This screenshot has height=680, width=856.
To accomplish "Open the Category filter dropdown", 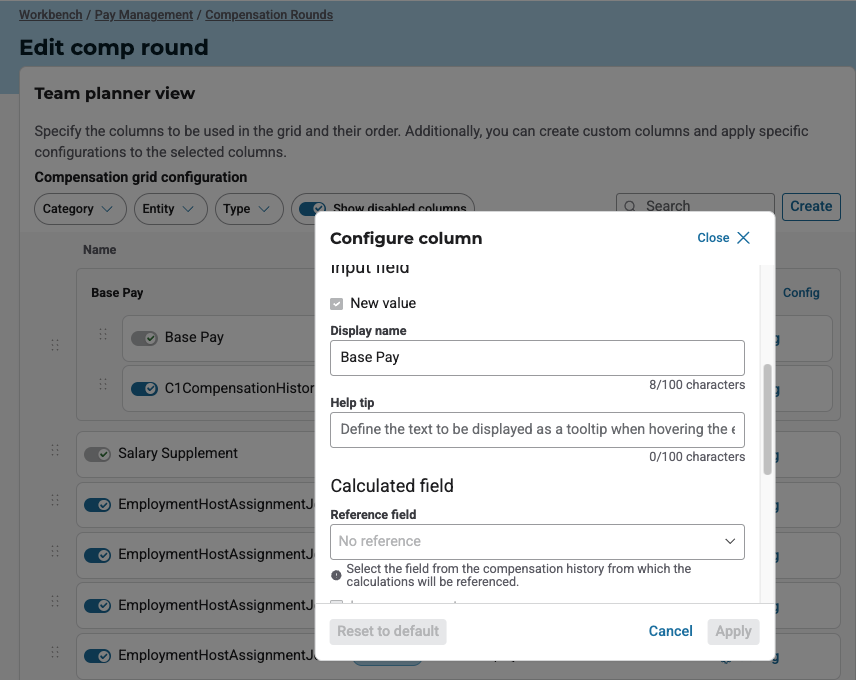I will (80, 209).
